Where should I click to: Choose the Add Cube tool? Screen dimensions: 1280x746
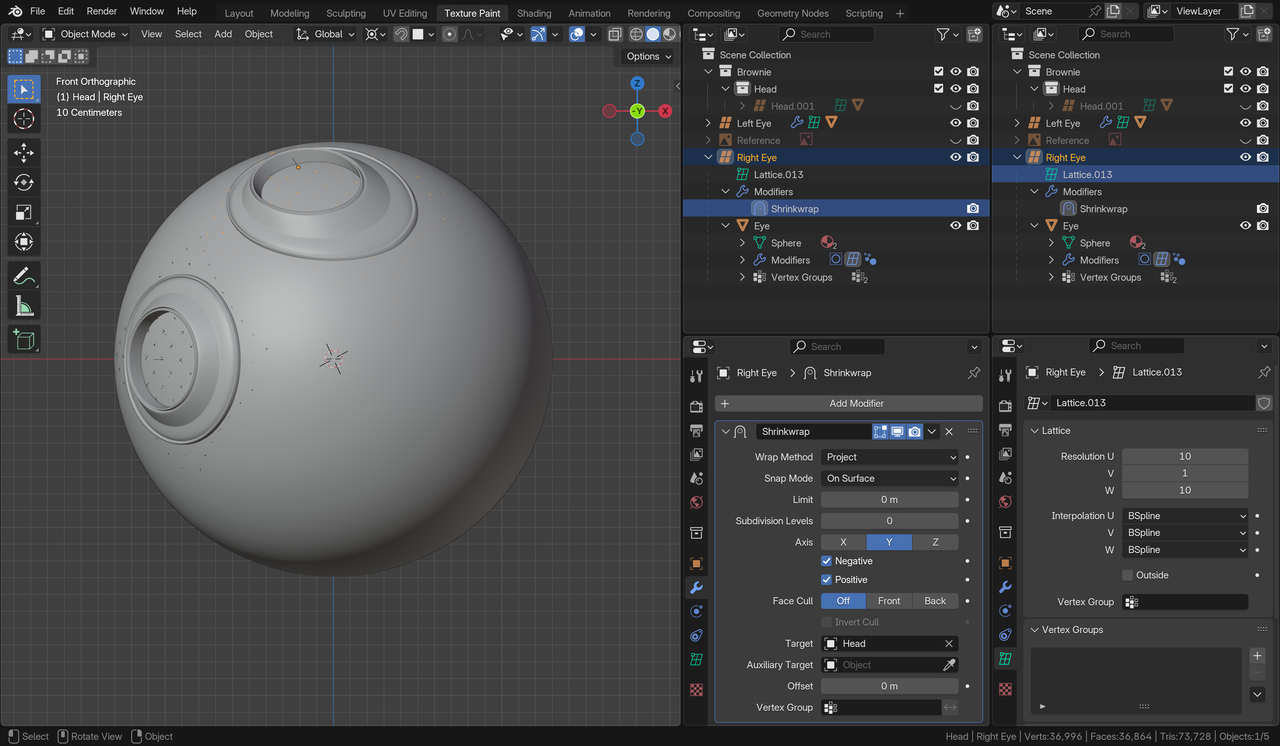pos(24,339)
